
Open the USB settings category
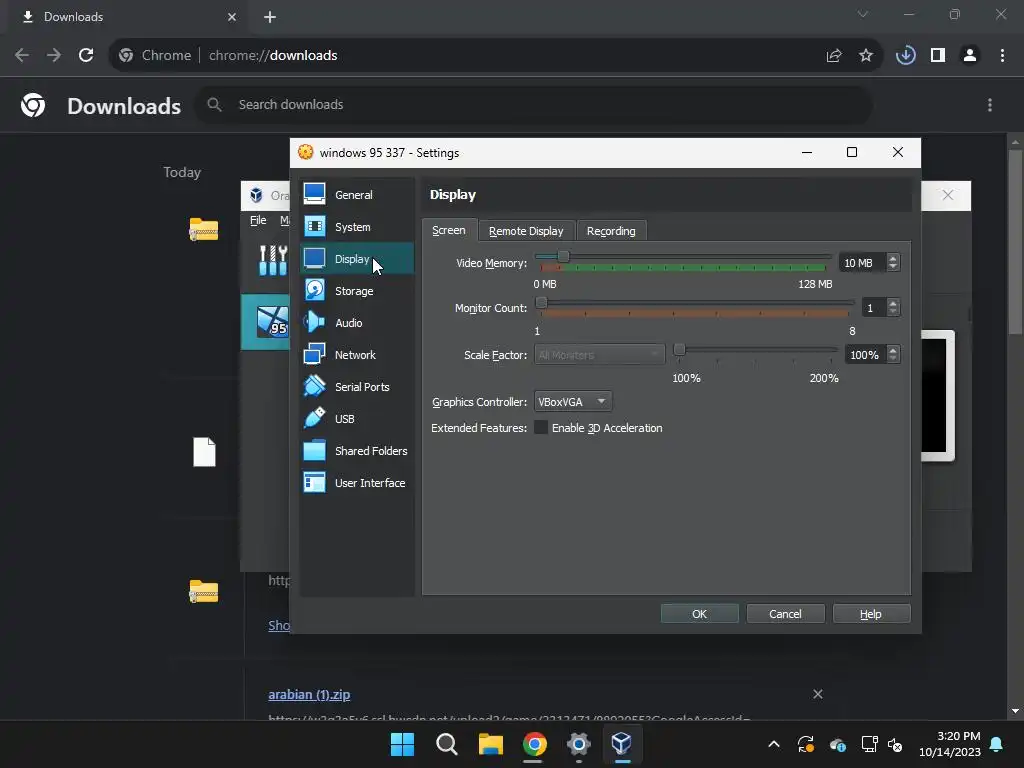357,419
